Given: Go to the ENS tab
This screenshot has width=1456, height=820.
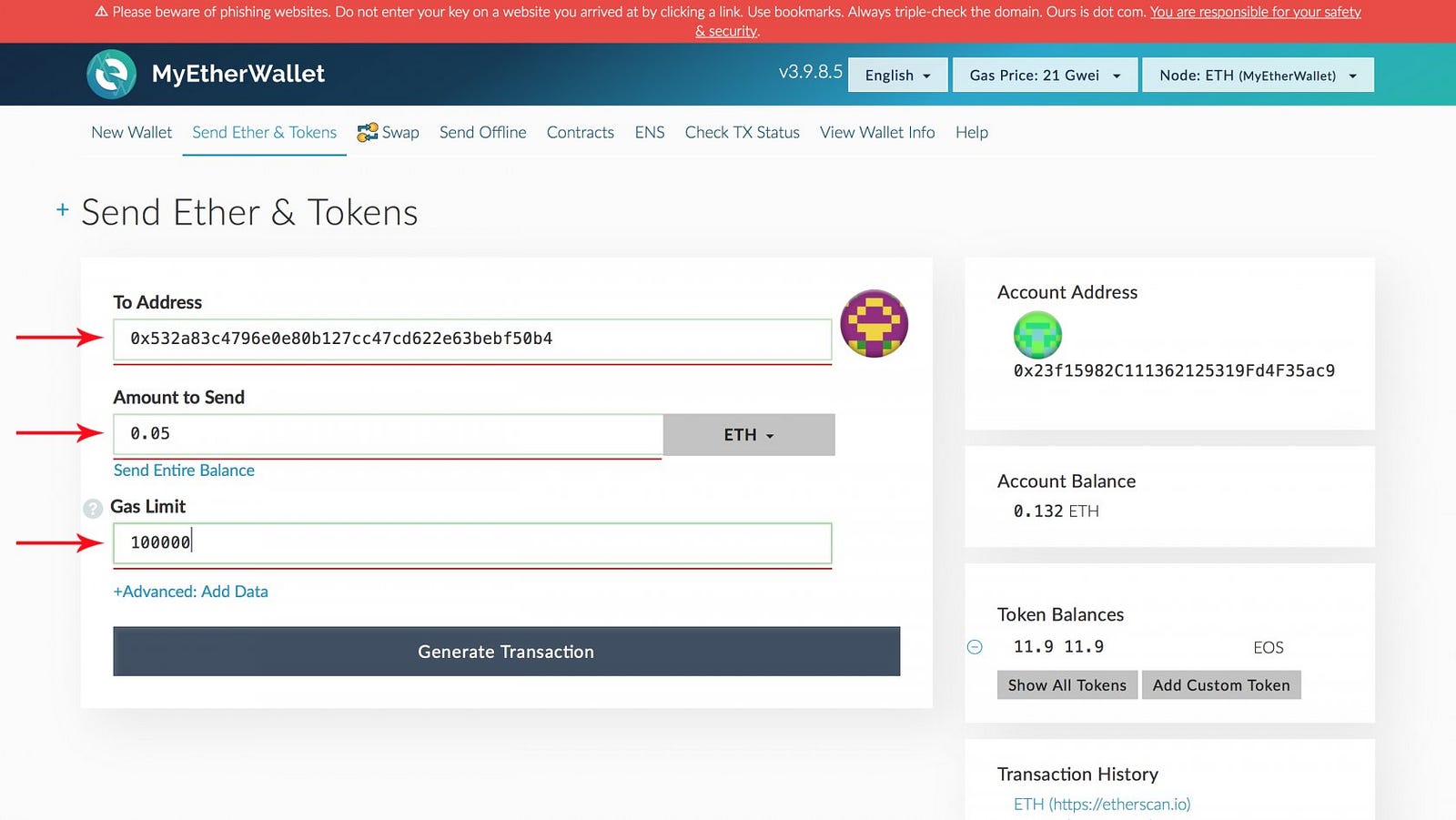Looking at the screenshot, I should [x=650, y=133].
